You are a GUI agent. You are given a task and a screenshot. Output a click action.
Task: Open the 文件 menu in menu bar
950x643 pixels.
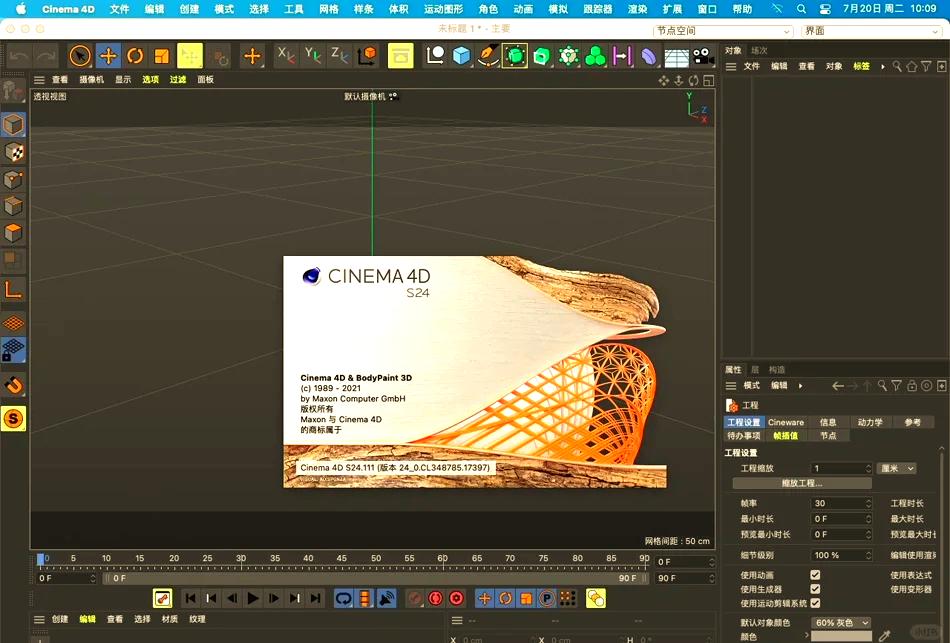click(119, 9)
